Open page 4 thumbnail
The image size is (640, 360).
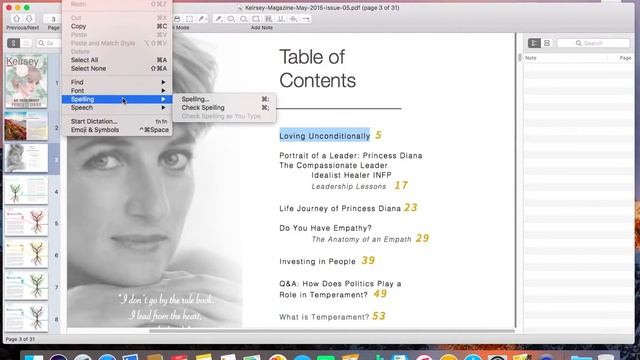coord(26,190)
